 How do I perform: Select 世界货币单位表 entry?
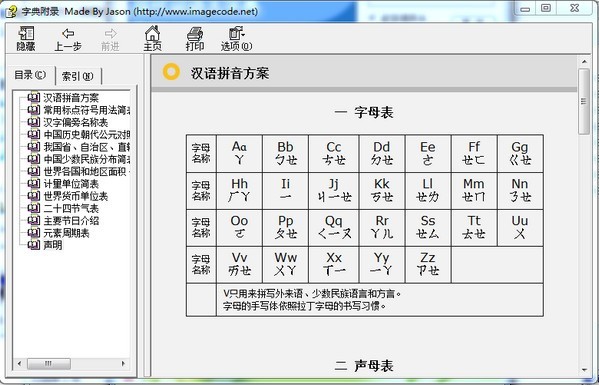click(76, 196)
